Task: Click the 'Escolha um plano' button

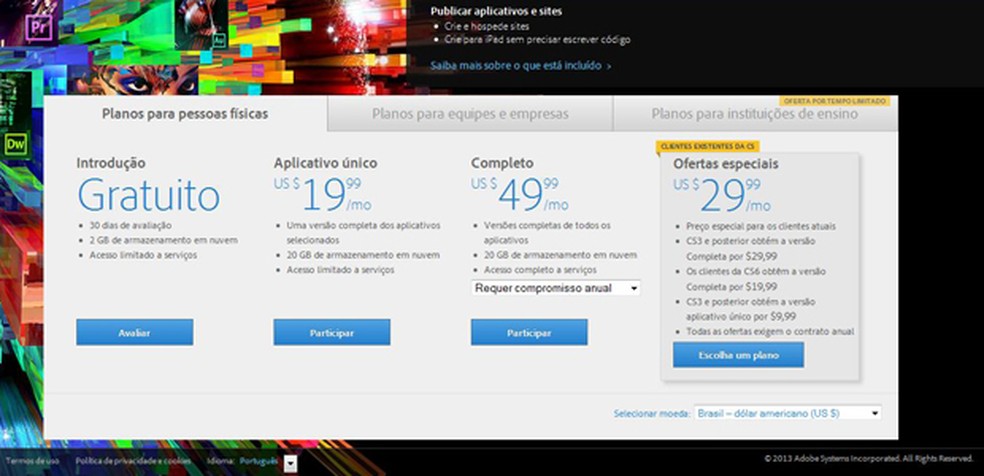Action: (x=739, y=355)
